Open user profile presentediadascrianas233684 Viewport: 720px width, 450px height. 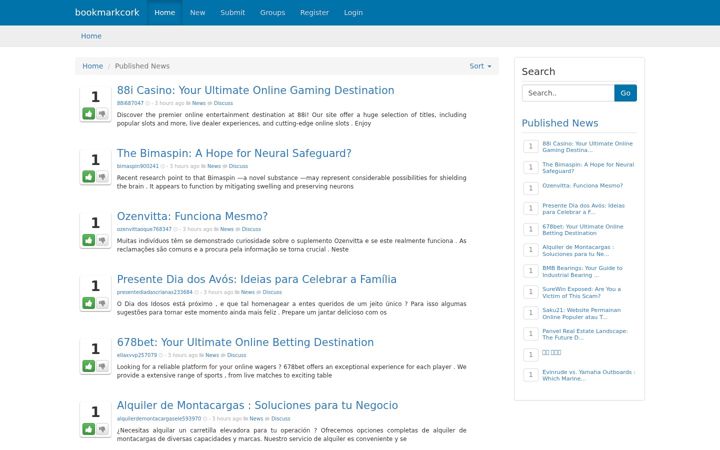(x=154, y=292)
